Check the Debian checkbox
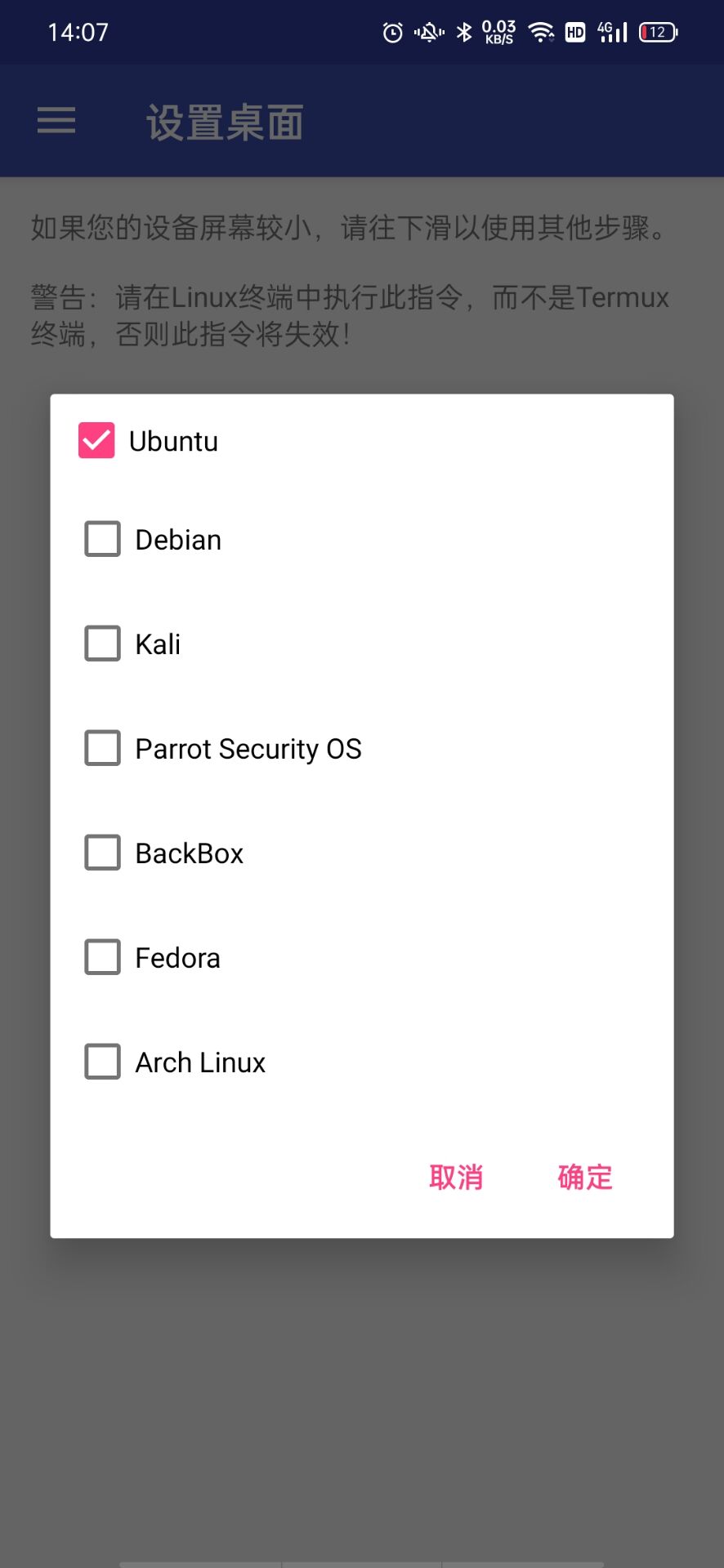The height and width of the screenshot is (1568, 724). click(103, 540)
